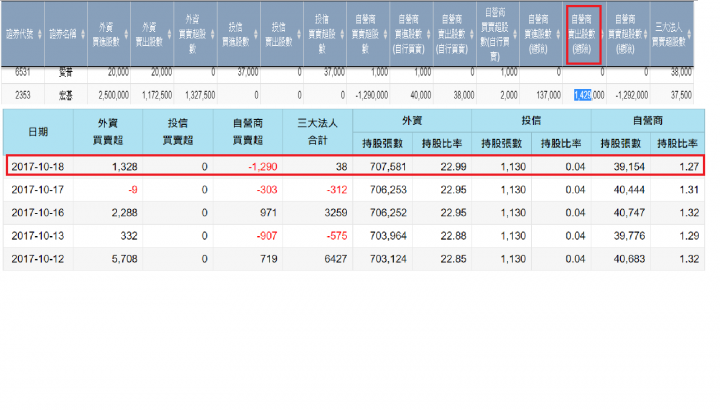Screen dimensions: 720x410
Task: Sort by 自營商買賣超股數(避險) column arrows
Action: point(644,34)
